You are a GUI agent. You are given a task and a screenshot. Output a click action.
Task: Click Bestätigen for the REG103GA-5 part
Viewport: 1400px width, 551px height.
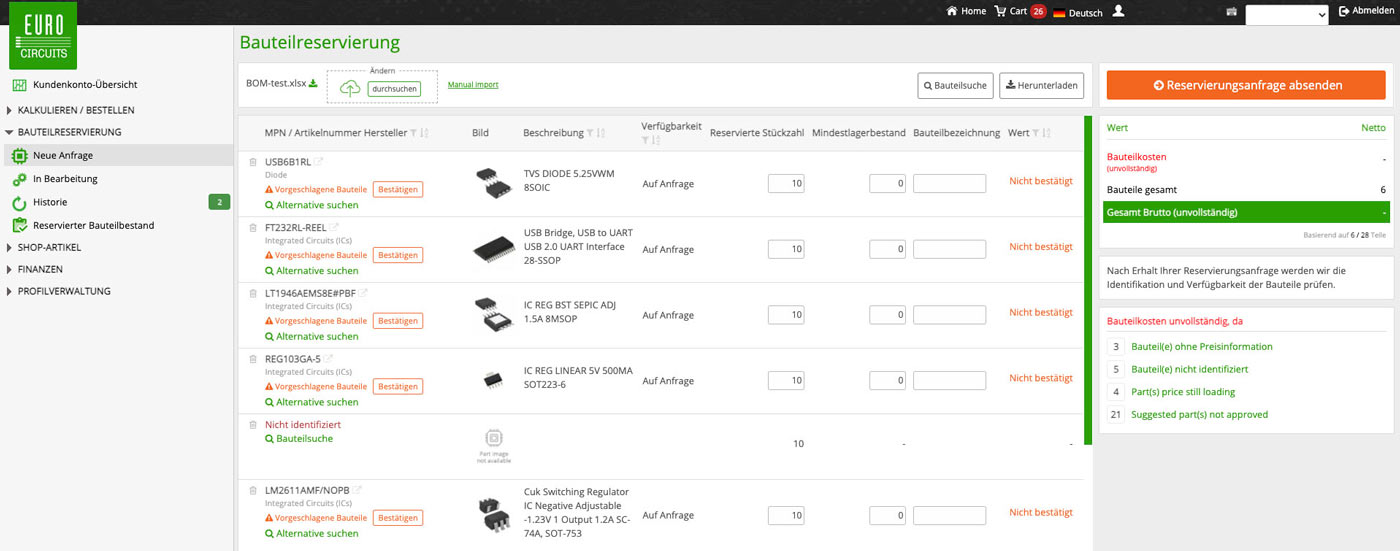point(398,387)
